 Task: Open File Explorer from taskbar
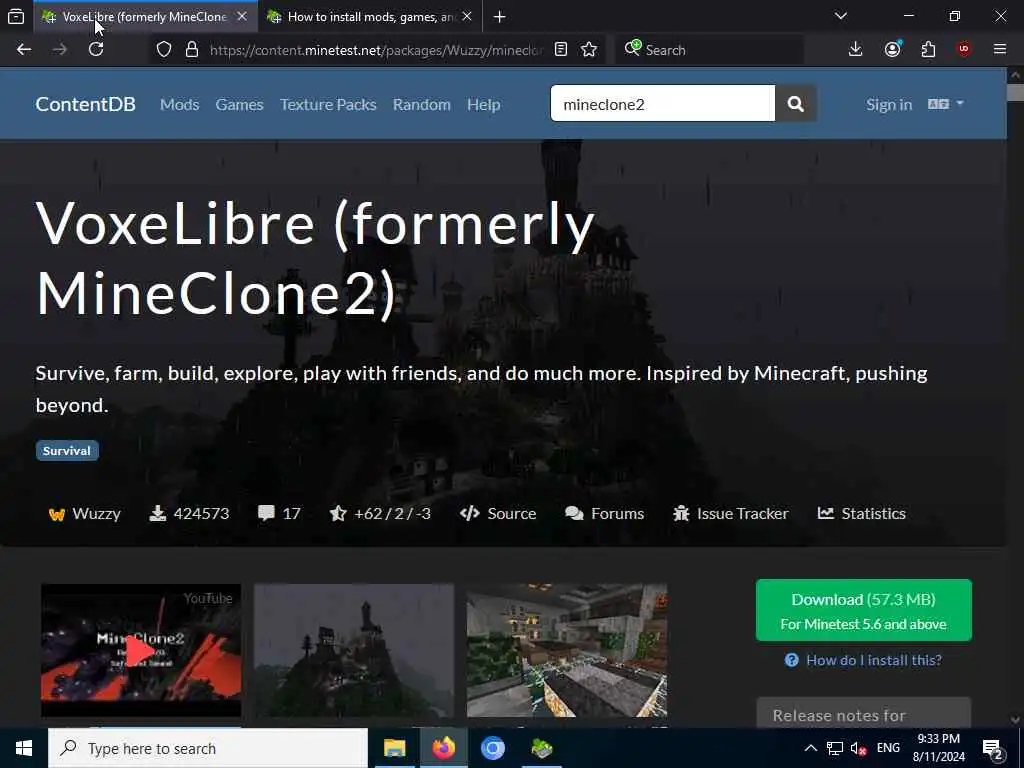coord(394,748)
